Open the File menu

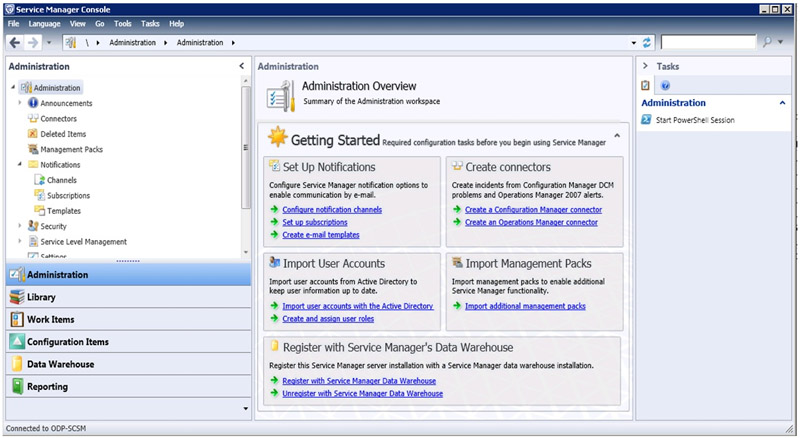13,23
